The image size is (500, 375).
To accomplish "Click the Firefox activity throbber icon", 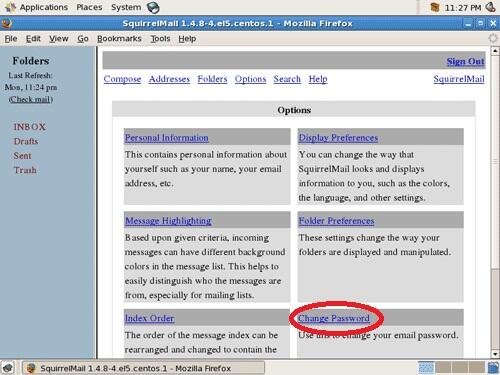I will (x=493, y=38).
